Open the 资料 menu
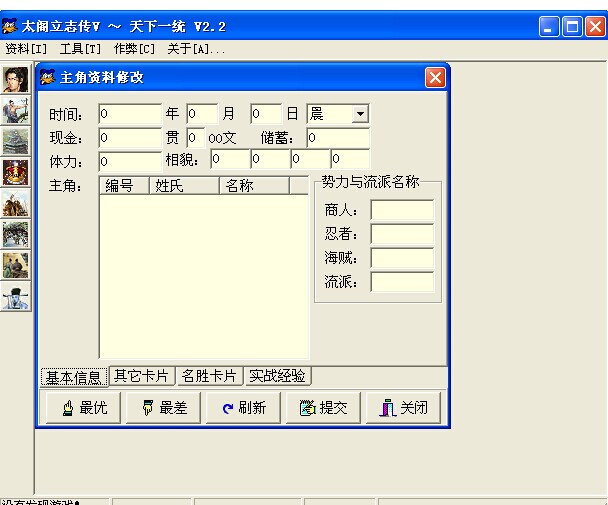 (26, 48)
